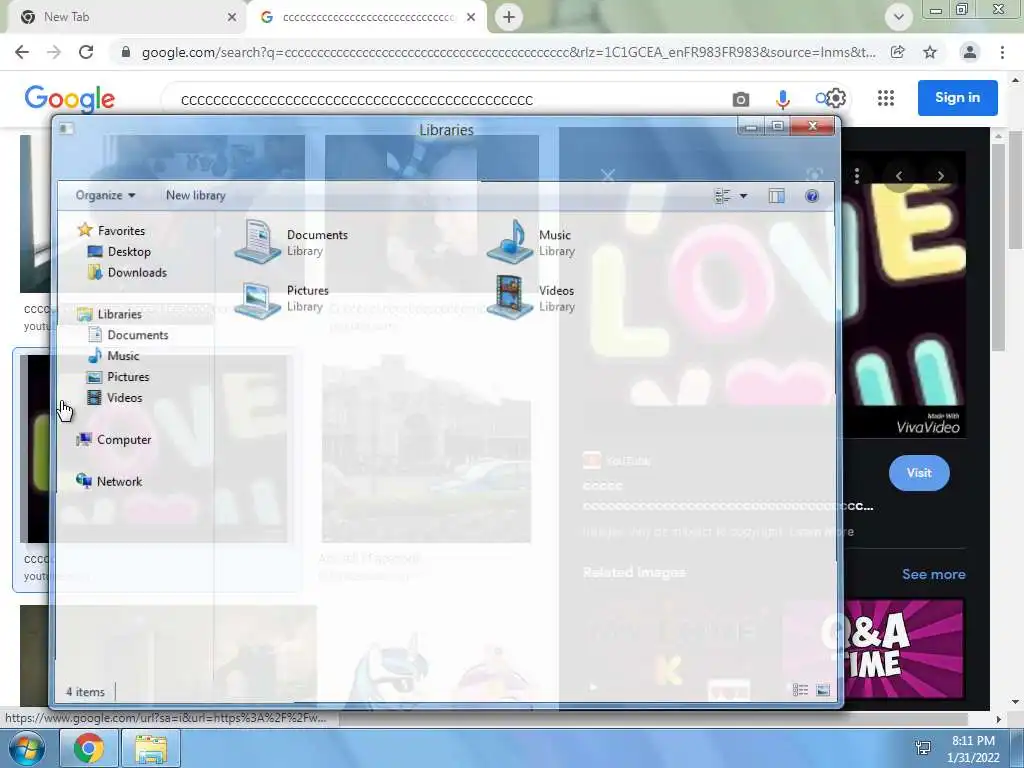Image resolution: width=1024 pixels, height=768 pixels.
Task: Open Explorer help icon
Action: point(812,196)
